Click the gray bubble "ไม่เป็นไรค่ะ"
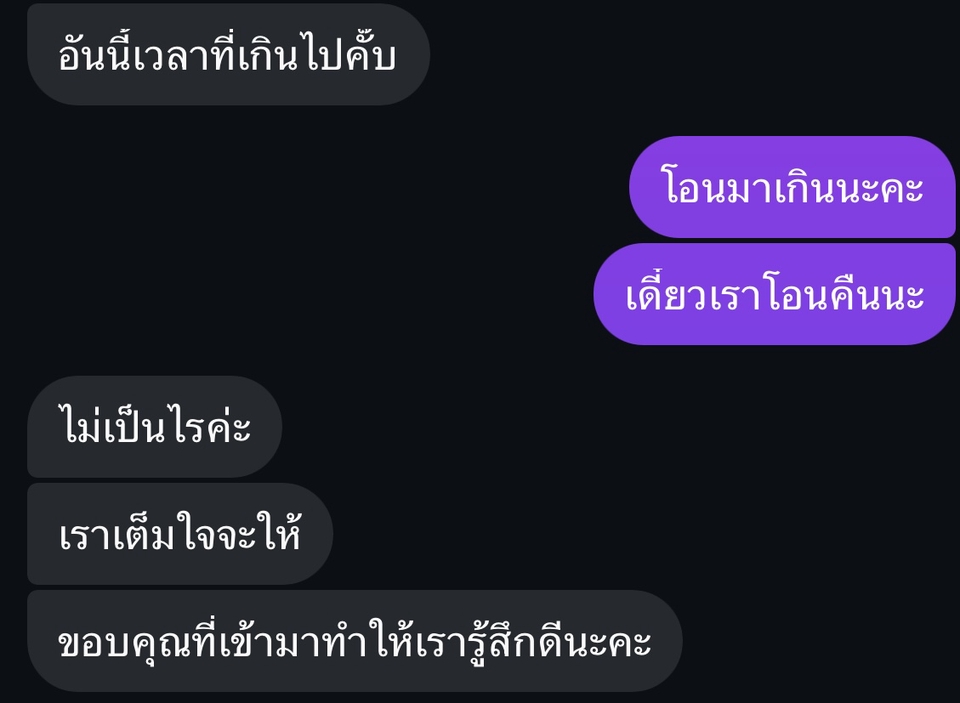960x703 pixels. [154, 427]
